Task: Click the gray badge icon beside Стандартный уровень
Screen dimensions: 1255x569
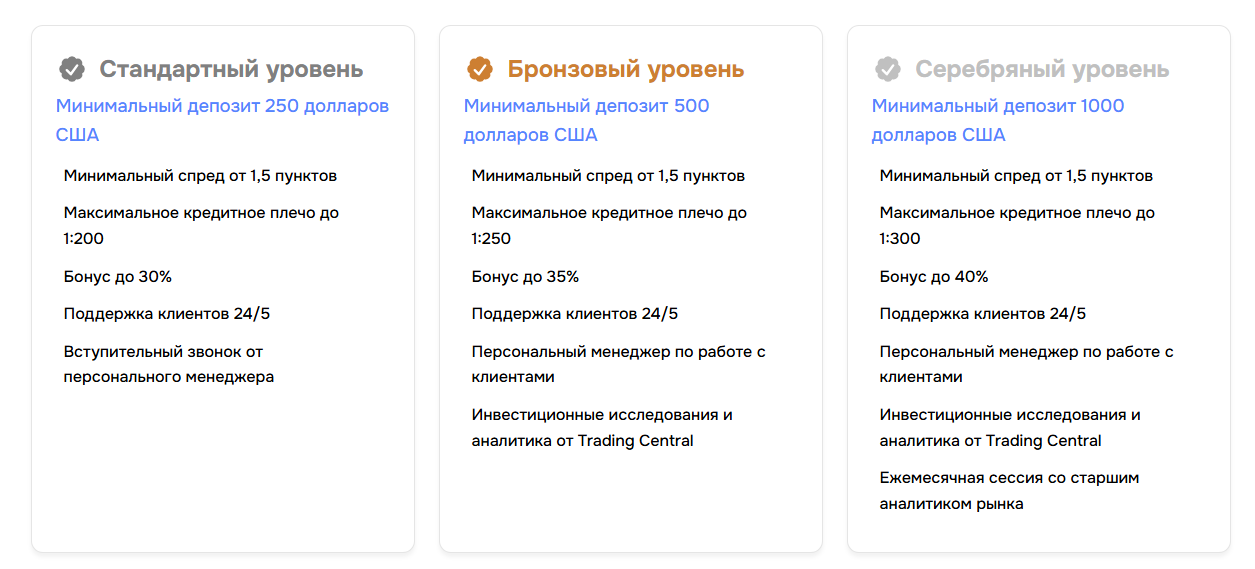Action: tap(72, 69)
